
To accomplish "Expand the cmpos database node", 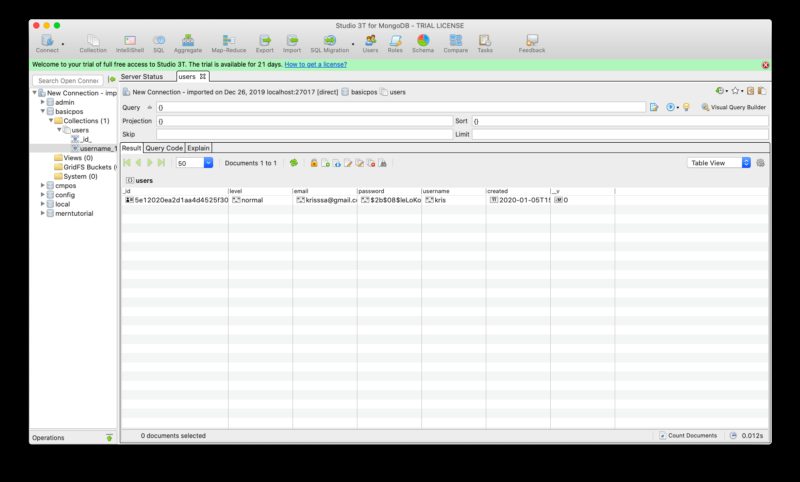I will (x=43, y=185).
